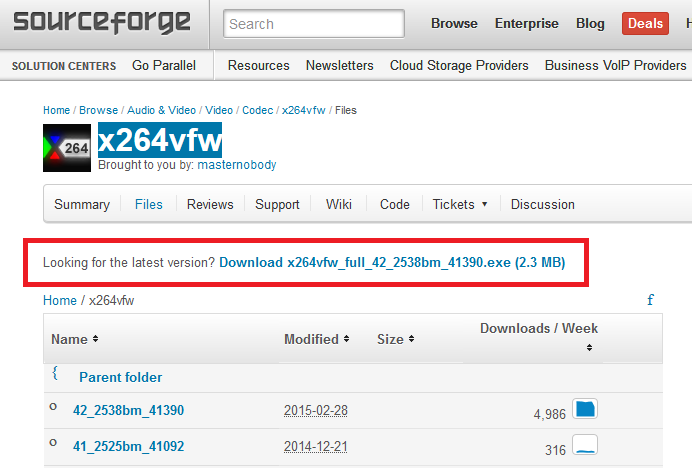The width and height of the screenshot is (692, 468).
Task: Click the SOLUTION CENTERS label
Action: pyautogui.click(x=64, y=66)
